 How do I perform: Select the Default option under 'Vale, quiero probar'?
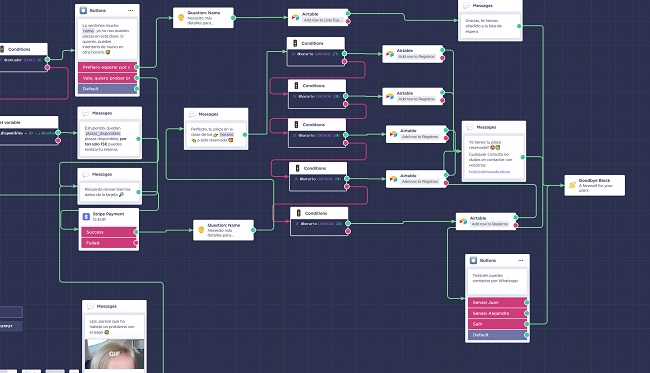[x=107, y=89]
